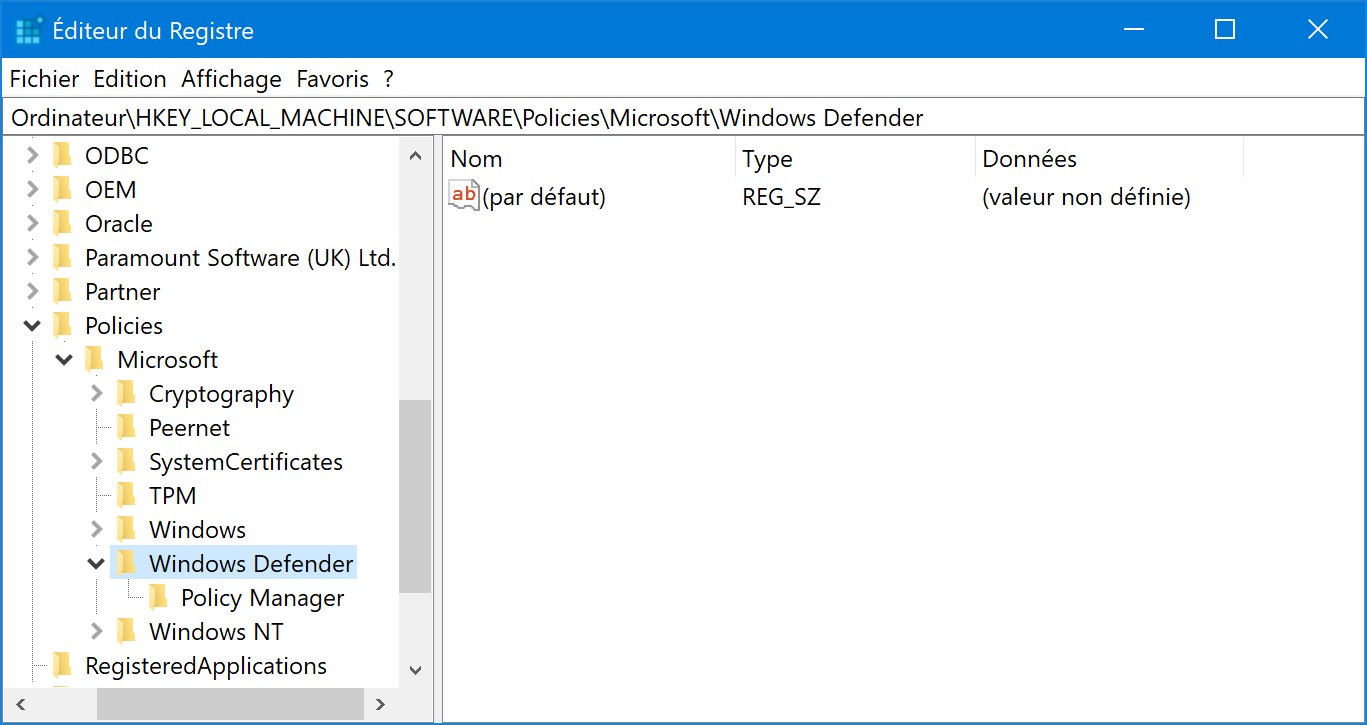Select the ODBC folder icon
Image resolution: width=1367 pixels, height=725 pixels.
pyautogui.click(x=63, y=156)
